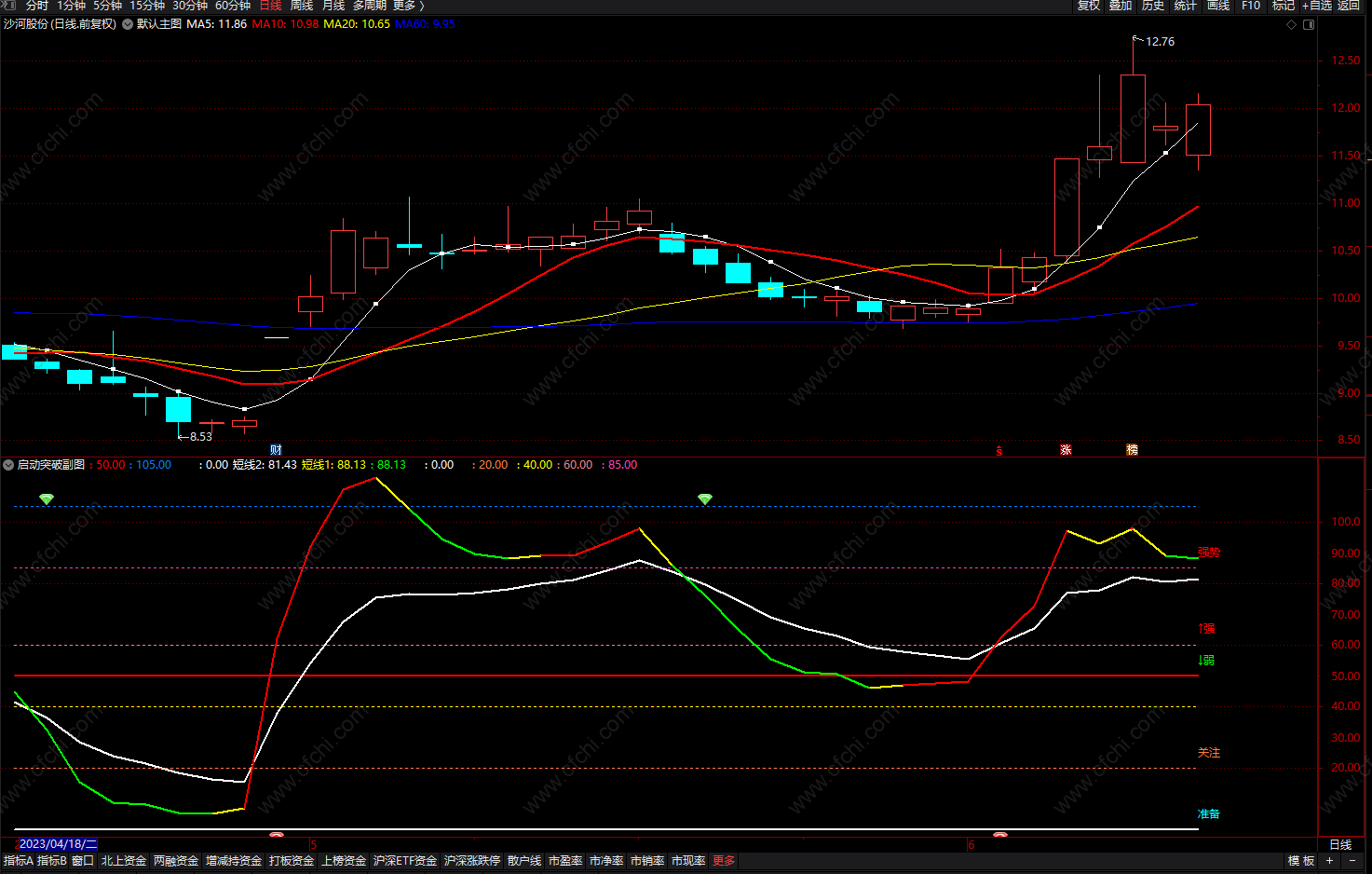Screen dimensions: 1372x874
Task: Click the 涨 marker under the chart
Action: pyautogui.click(x=1066, y=449)
